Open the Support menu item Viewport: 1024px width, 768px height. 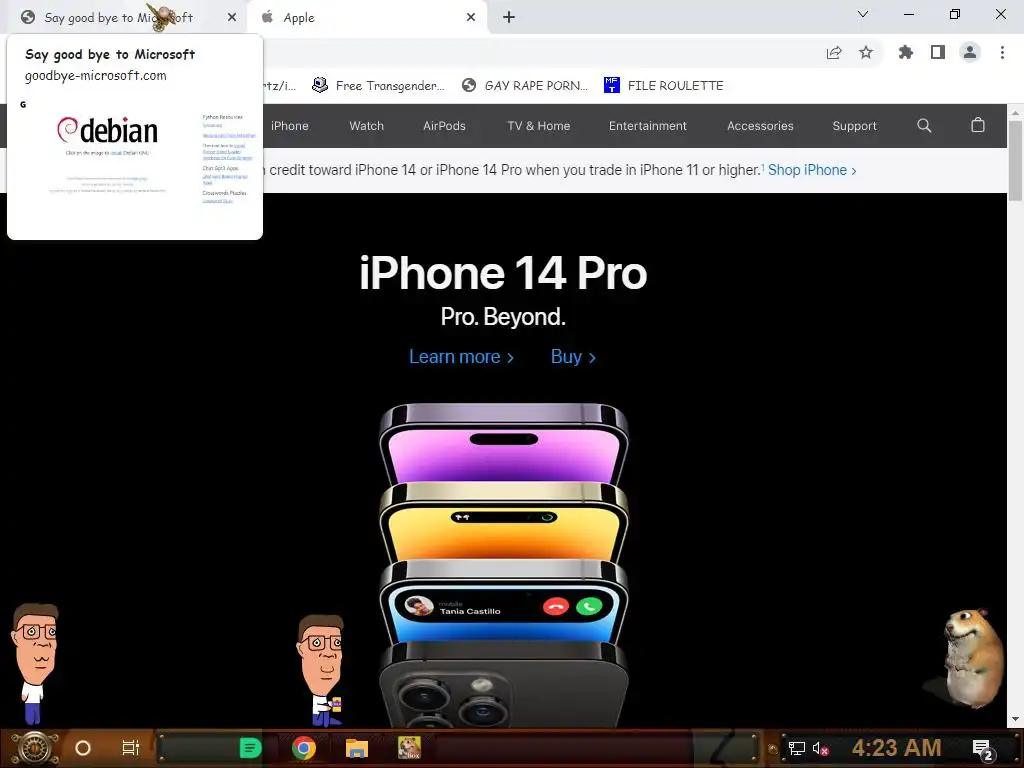[854, 126]
